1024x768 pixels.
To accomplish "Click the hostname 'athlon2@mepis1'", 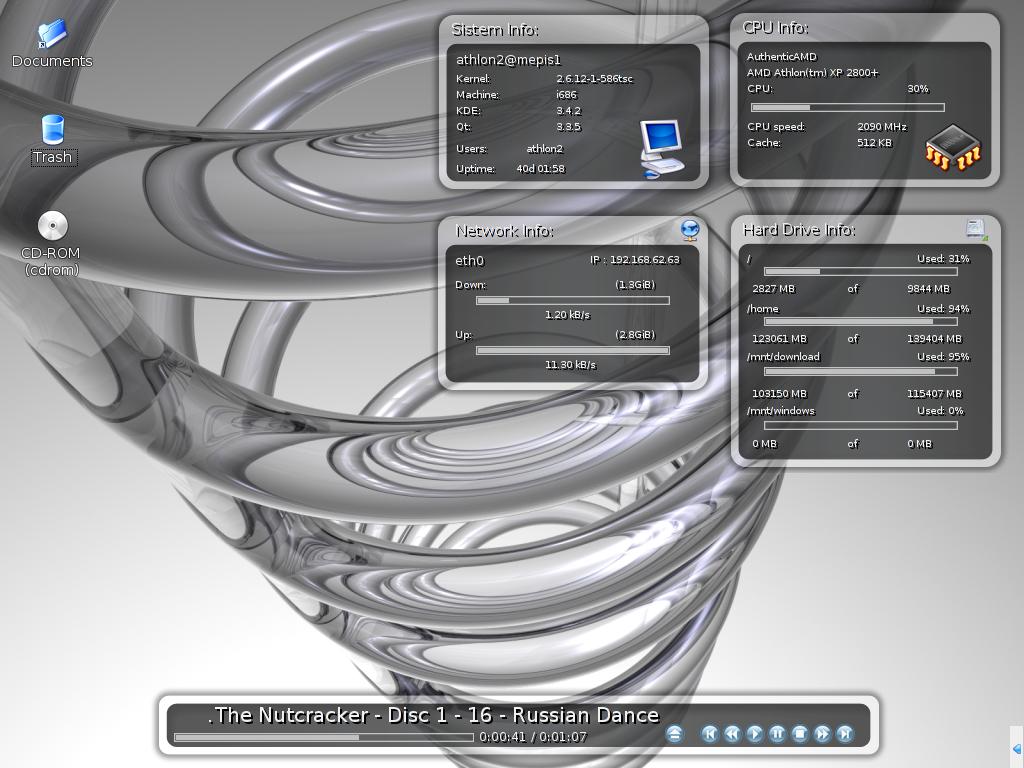I will point(509,60).
